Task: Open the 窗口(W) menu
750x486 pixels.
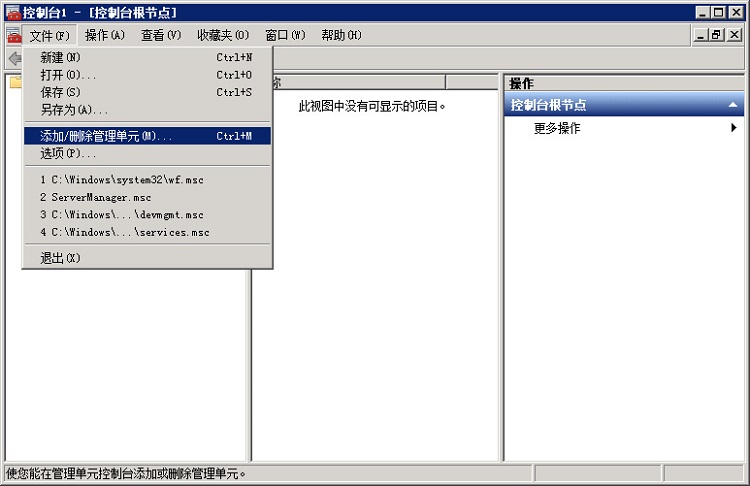Action: pos(285,35)
